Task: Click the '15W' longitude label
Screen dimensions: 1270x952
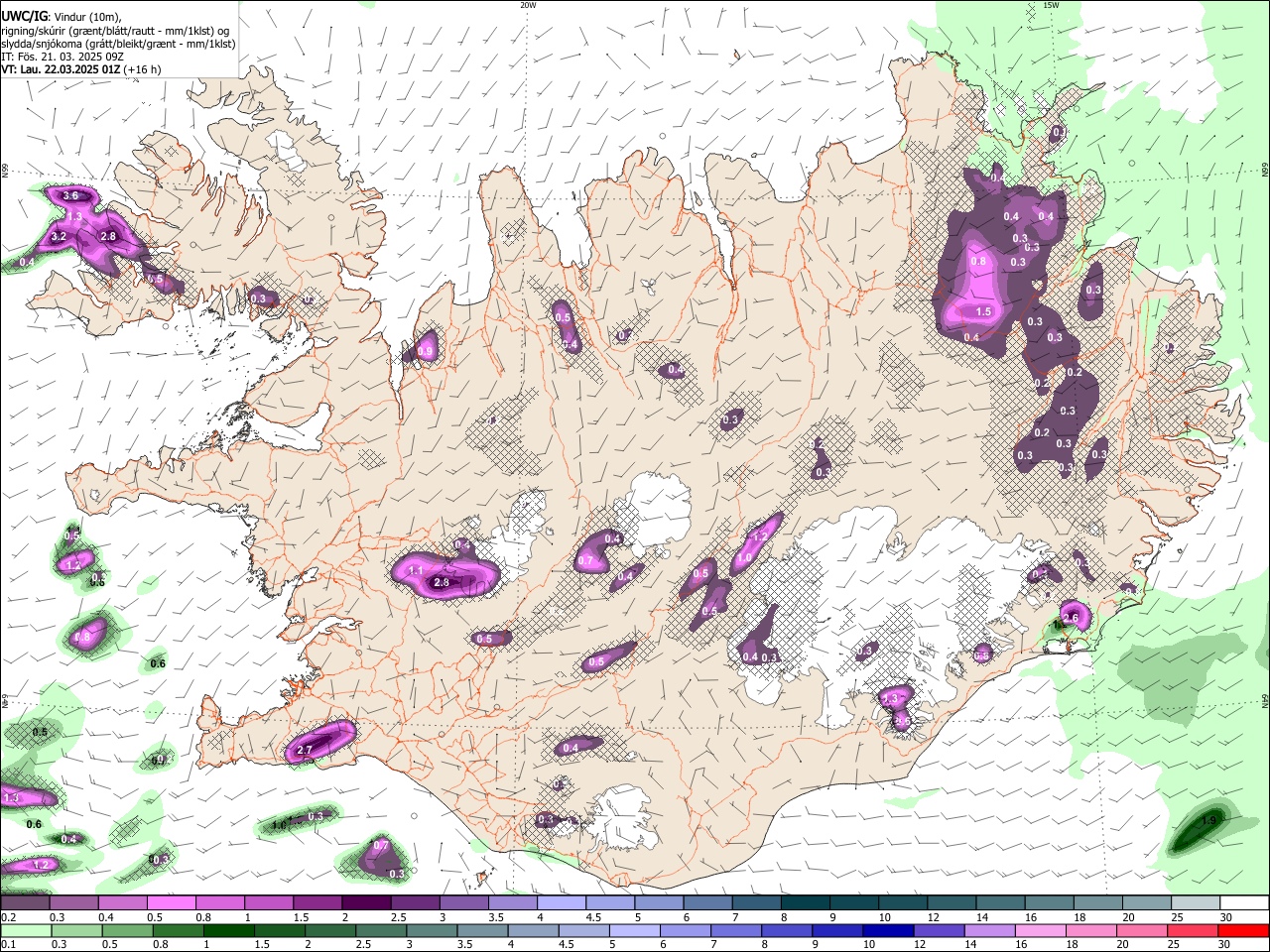Action: point(1051,5)
